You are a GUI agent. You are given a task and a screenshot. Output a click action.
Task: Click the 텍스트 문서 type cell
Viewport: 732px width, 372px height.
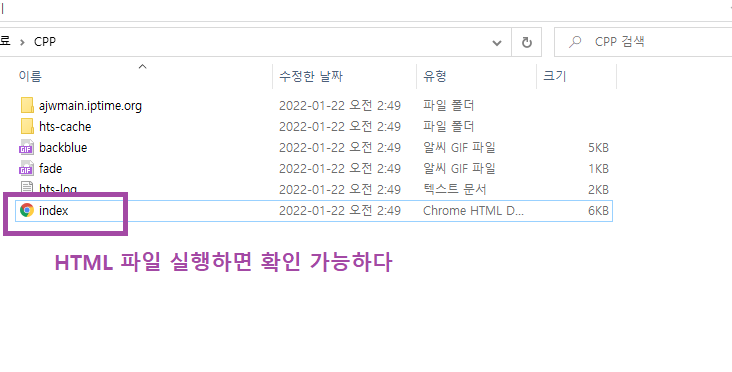[455, 190]
